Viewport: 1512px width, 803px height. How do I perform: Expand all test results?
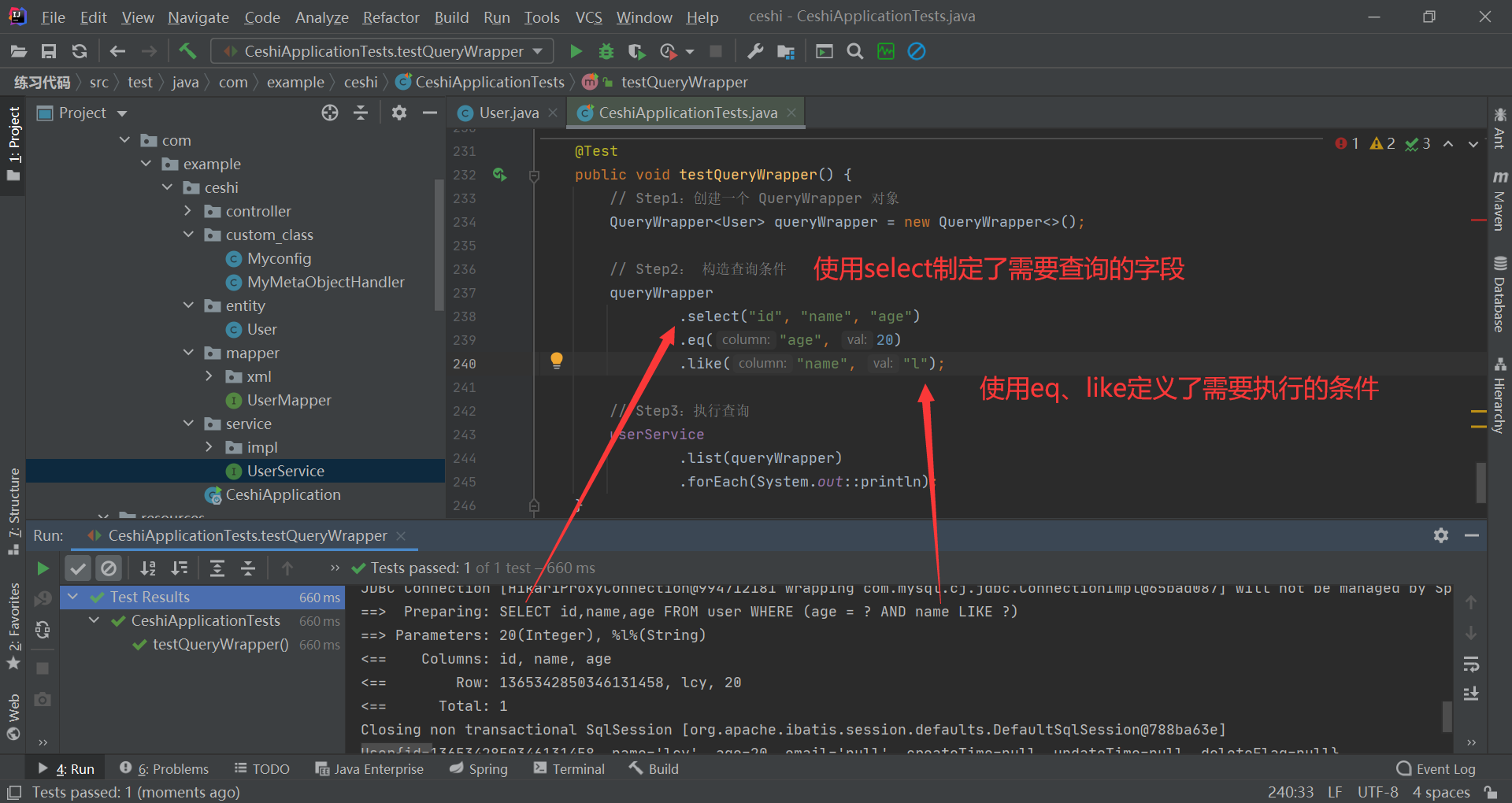(x=217, y=568)
